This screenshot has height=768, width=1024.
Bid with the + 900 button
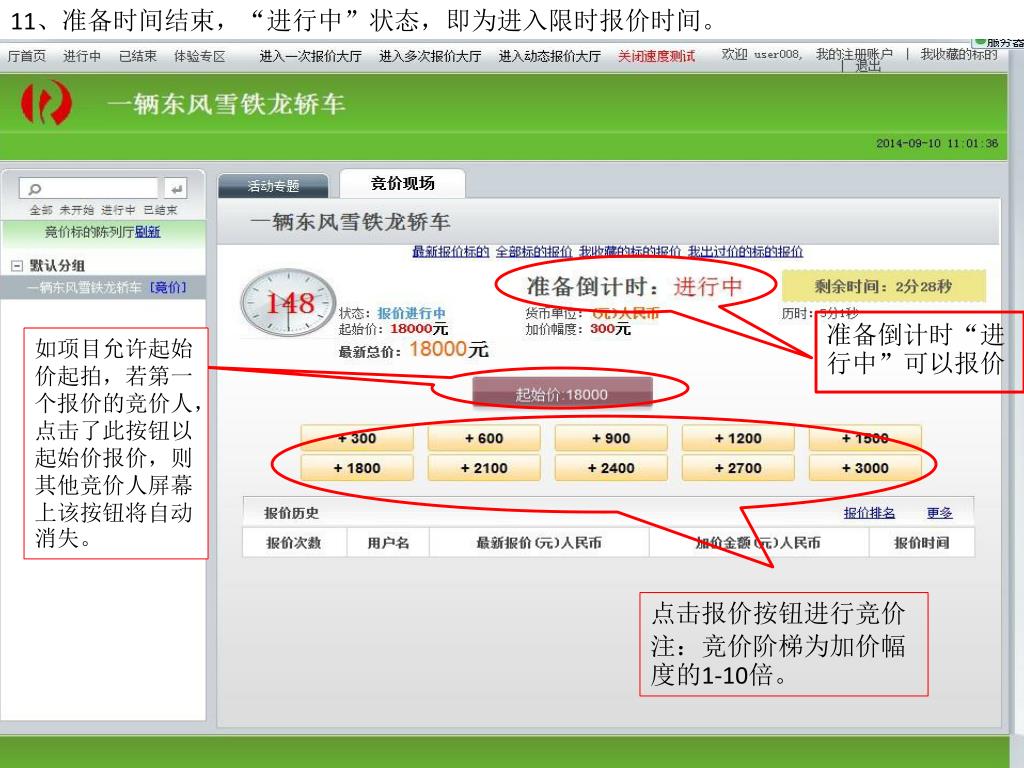click(x=611, y=438)
